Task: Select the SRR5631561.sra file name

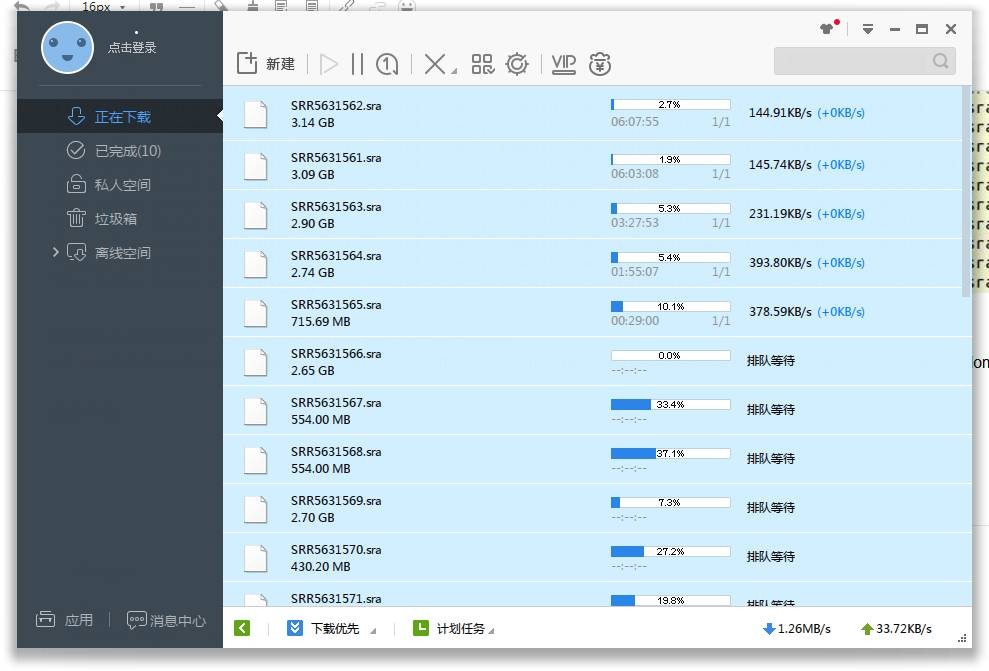Action: [336, 158]
